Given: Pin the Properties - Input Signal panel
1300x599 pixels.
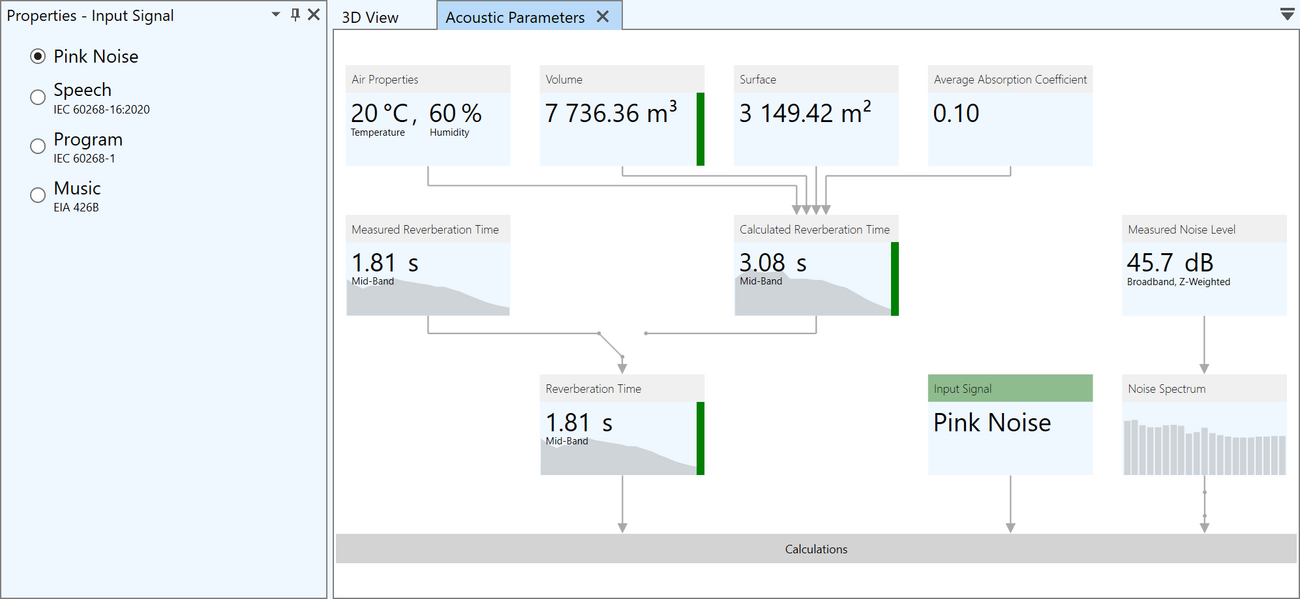Looking at the screenshot, I should pyautogui.click(x=295, y=15).
